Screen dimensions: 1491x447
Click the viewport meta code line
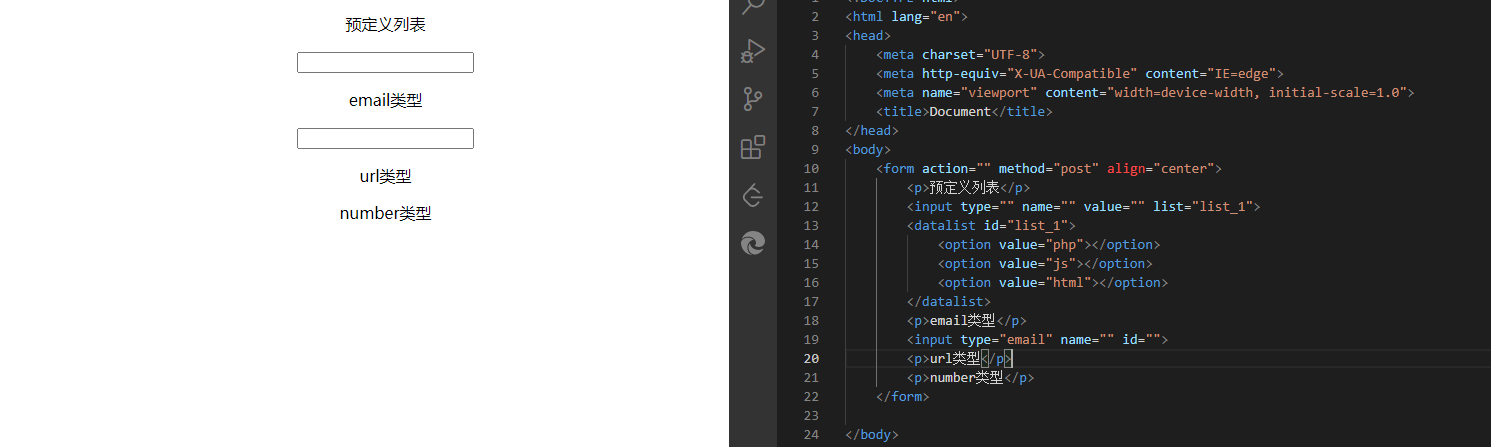click(x=1145, y=93)
